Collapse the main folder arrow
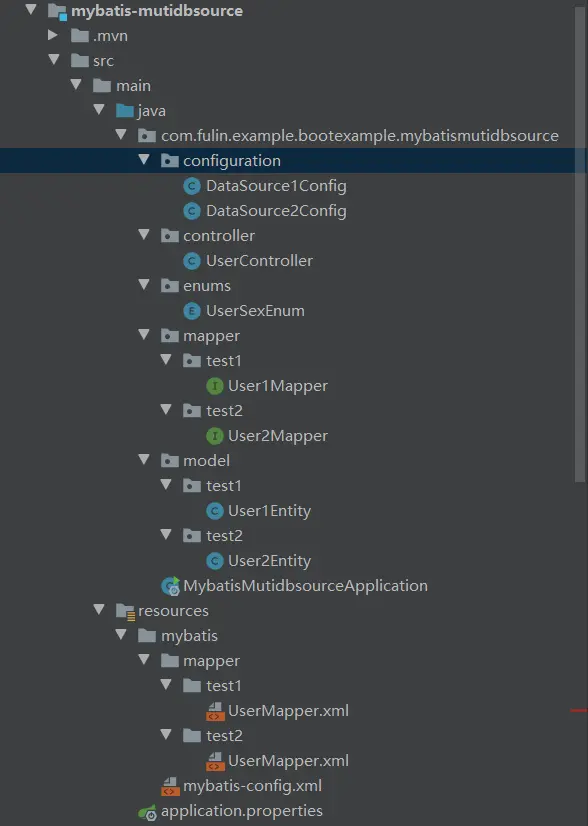The height and width of the screenshot is (826, 588). click(x=76, y=84)
